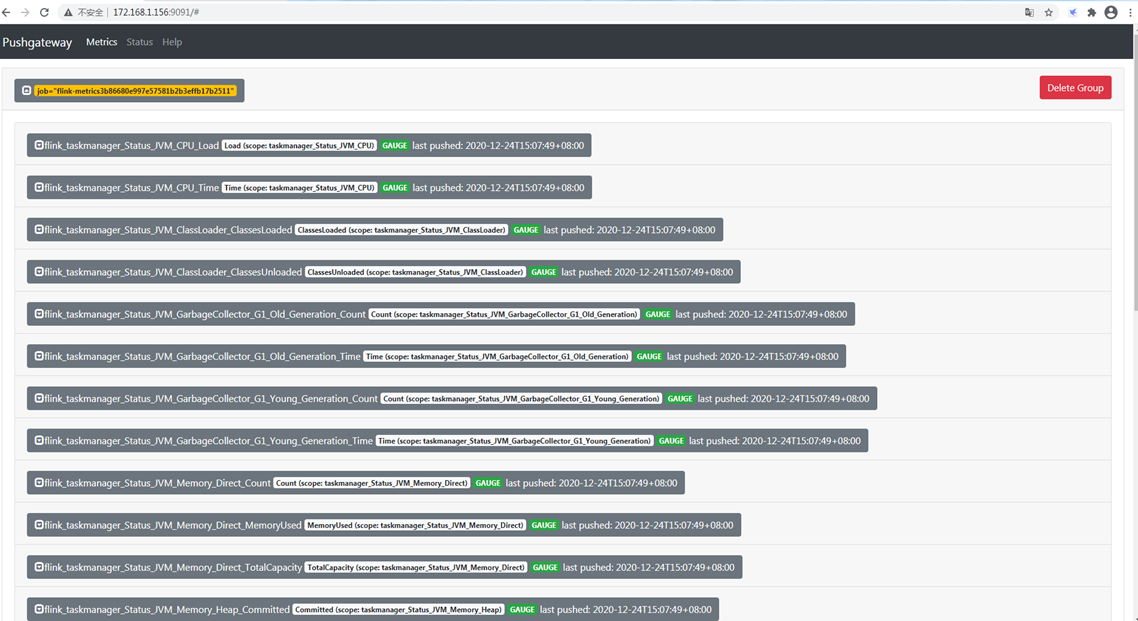This screenshot has width=1138, height=621.
Task: Click the Time scope G1_Young_Generation badge
Action: (515, 440)
